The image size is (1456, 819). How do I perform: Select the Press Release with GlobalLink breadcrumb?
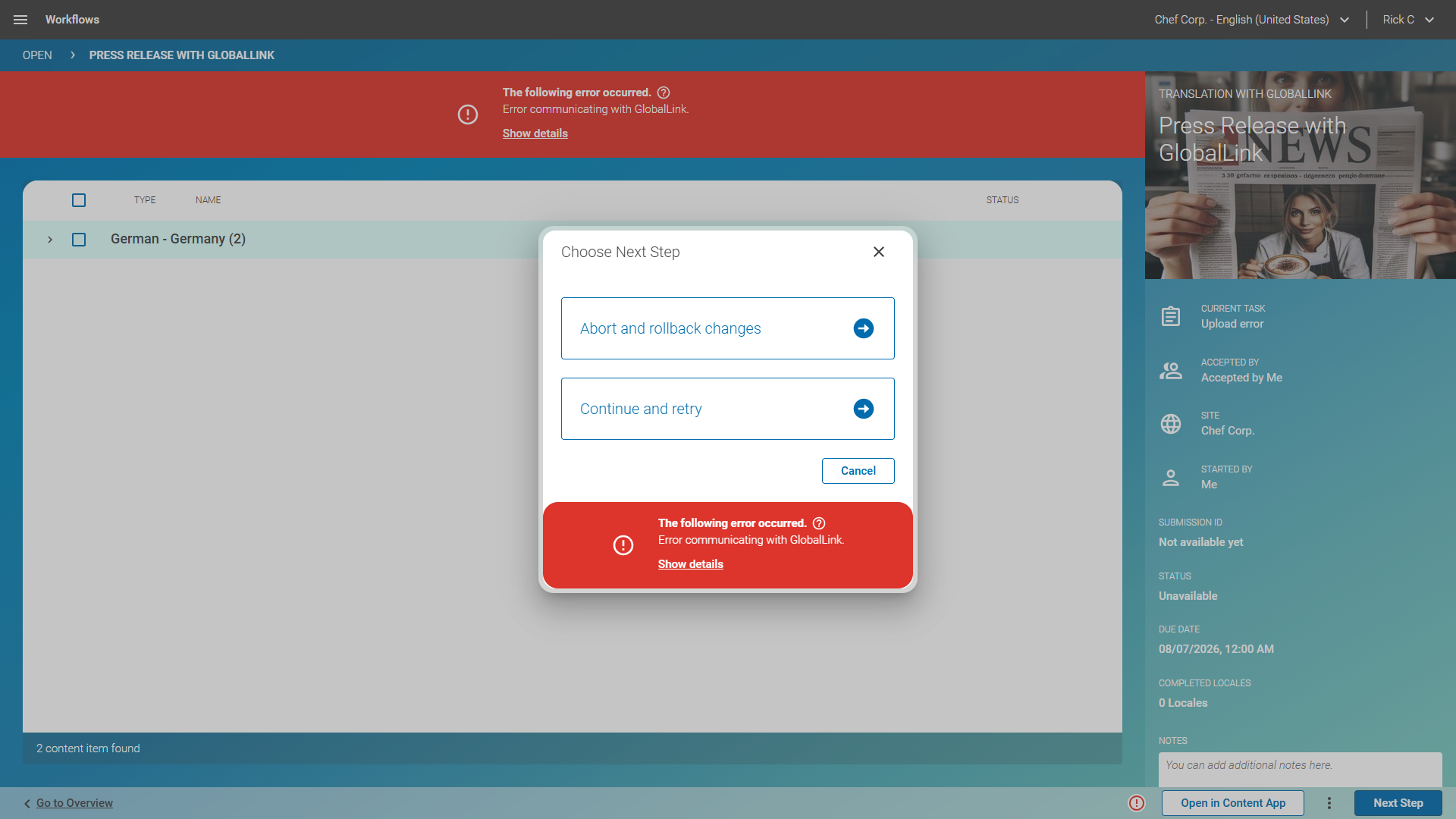182,55
